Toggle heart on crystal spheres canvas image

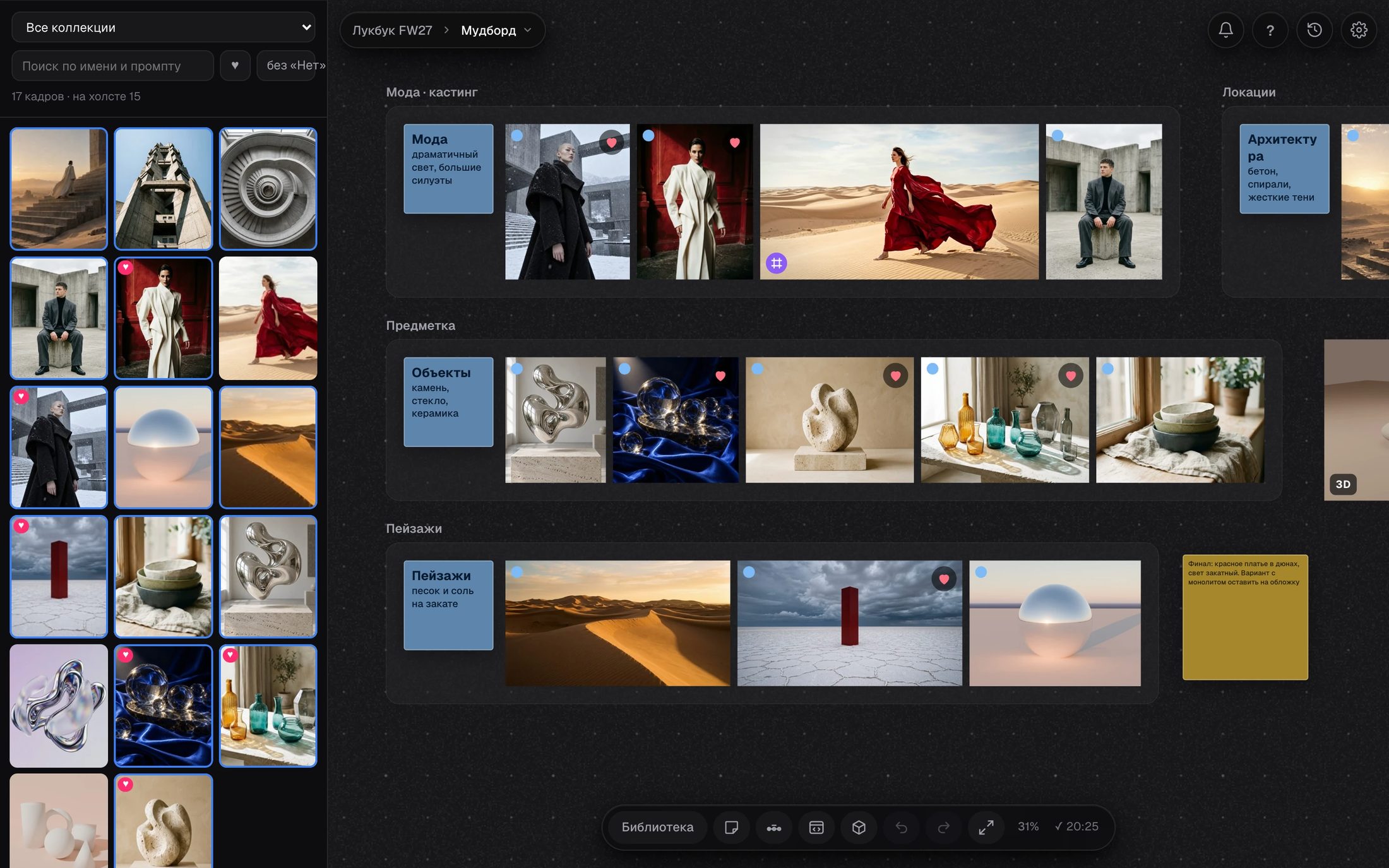pos(720,376)
